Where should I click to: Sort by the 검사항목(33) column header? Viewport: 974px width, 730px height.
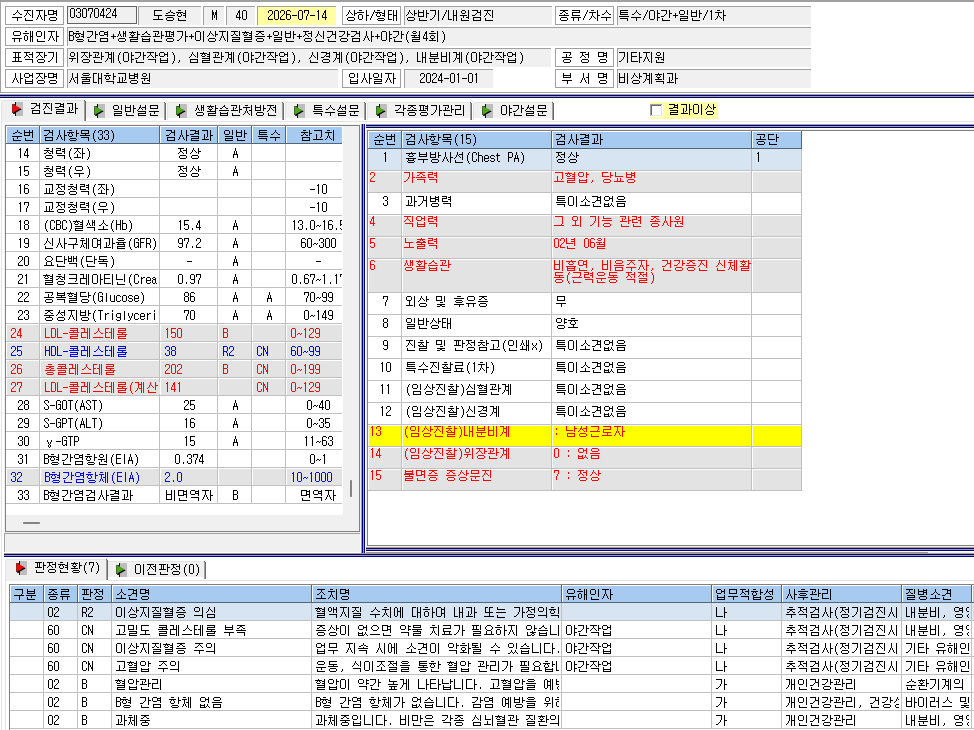tap(99, 135)
